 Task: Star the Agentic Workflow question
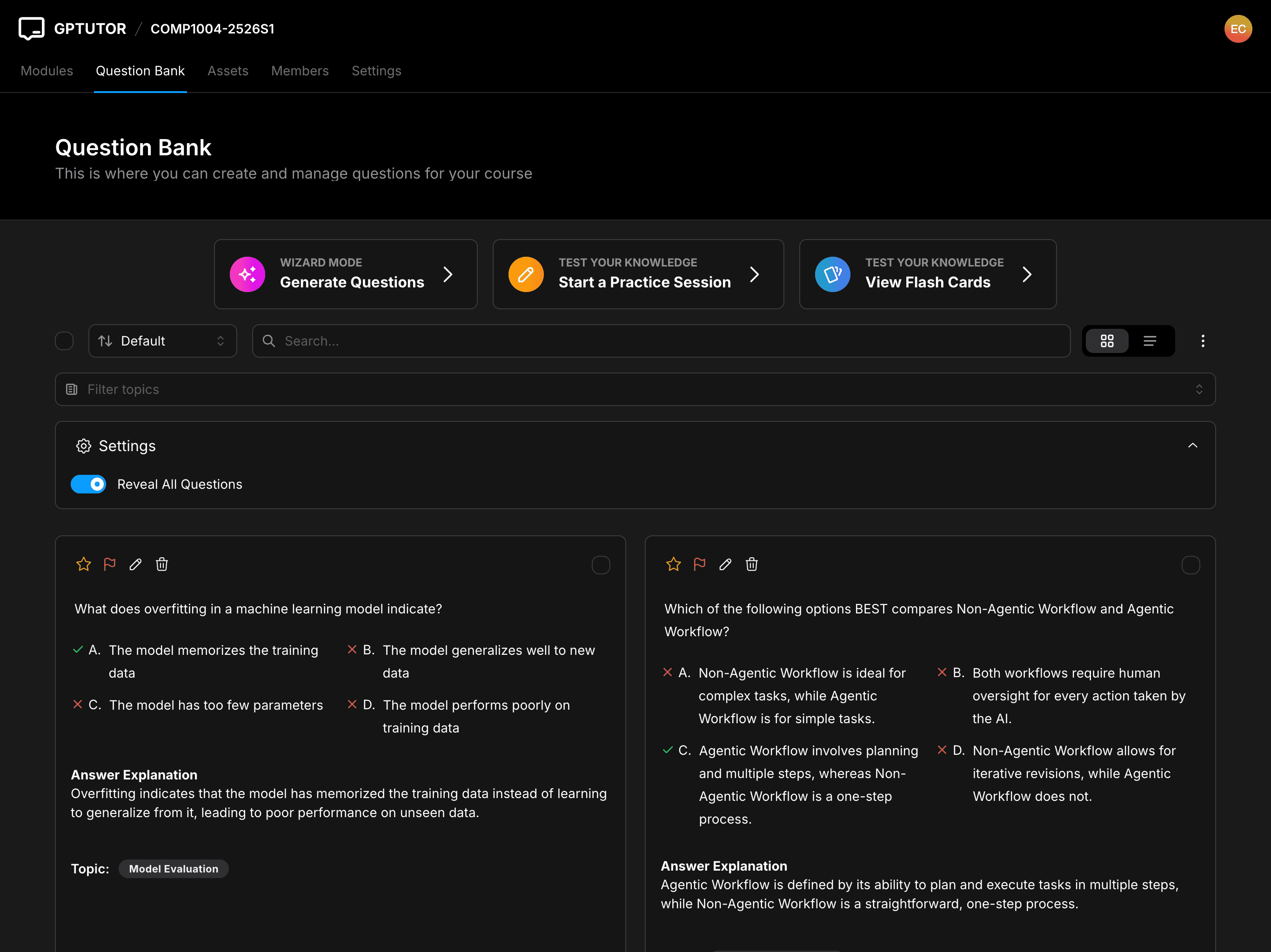pyautogui.click(x=674, y=564)
